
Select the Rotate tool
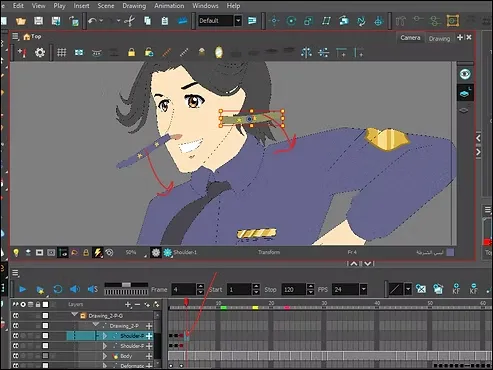[x=291, y=21]
